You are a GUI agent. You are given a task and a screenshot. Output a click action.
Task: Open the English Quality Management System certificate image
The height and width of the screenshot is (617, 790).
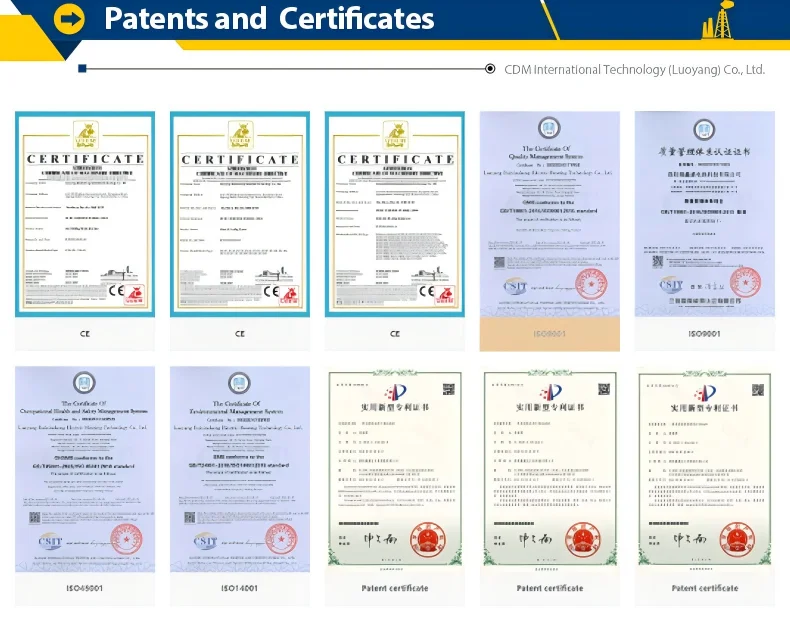(x=550, y=214)
